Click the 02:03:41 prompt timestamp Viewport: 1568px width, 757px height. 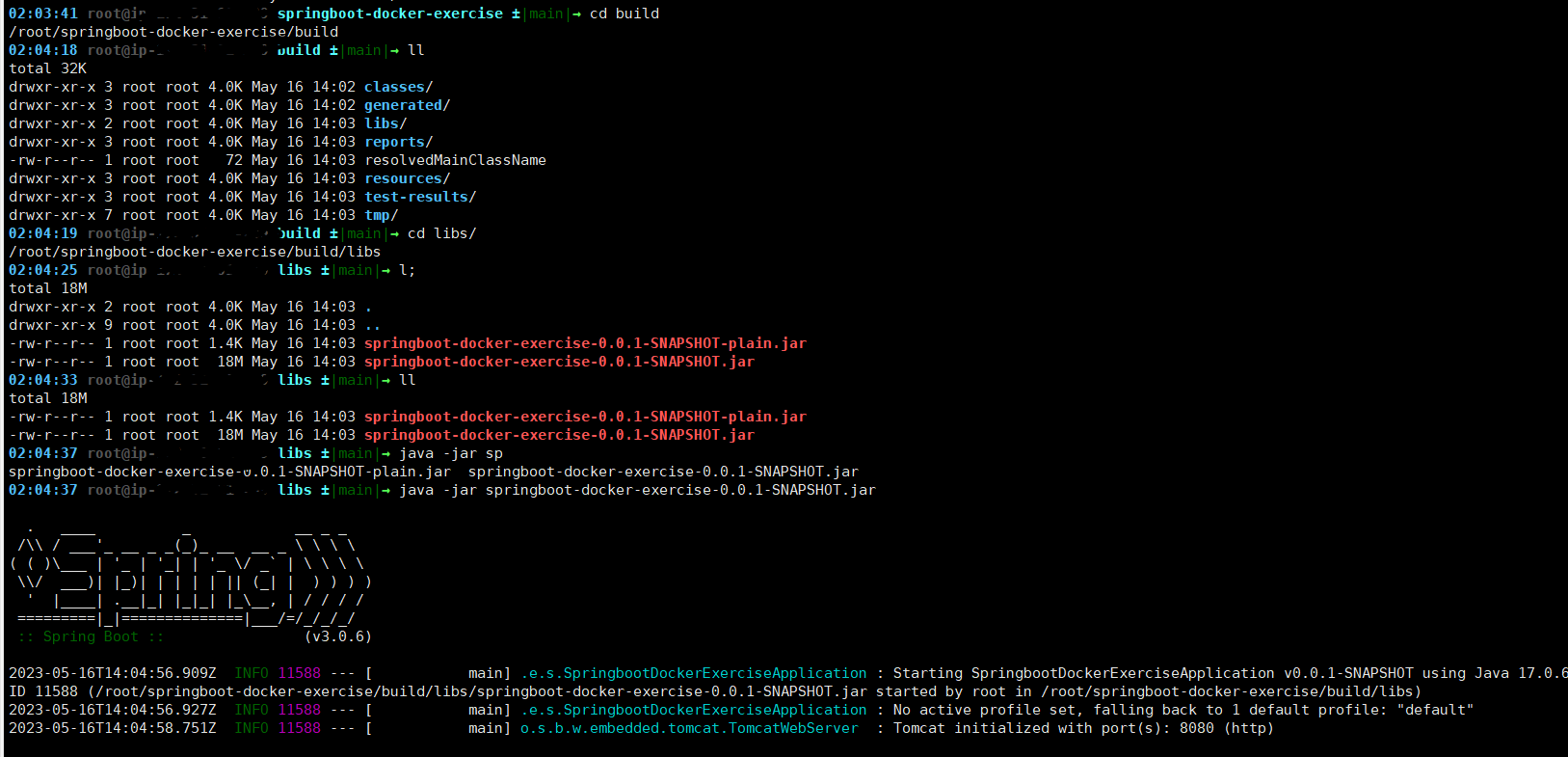click(43, 14)
